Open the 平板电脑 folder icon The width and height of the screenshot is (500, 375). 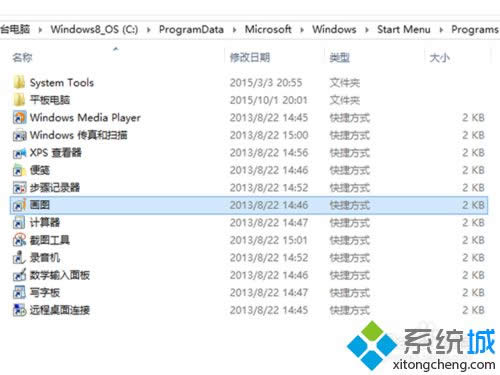click(x=19, y=100)
